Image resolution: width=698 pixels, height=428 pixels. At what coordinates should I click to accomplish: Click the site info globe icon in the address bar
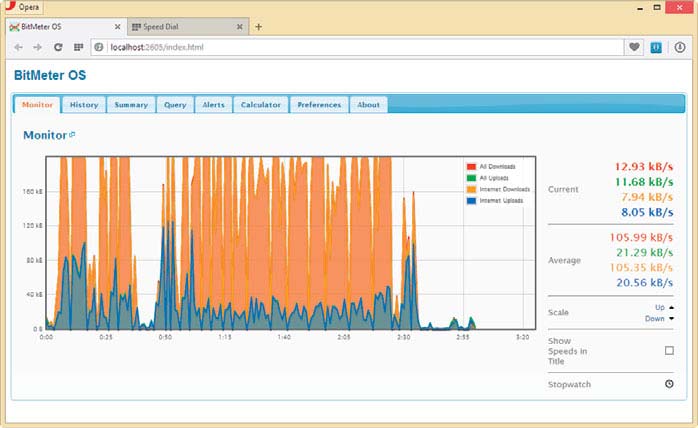pos(99,47)
